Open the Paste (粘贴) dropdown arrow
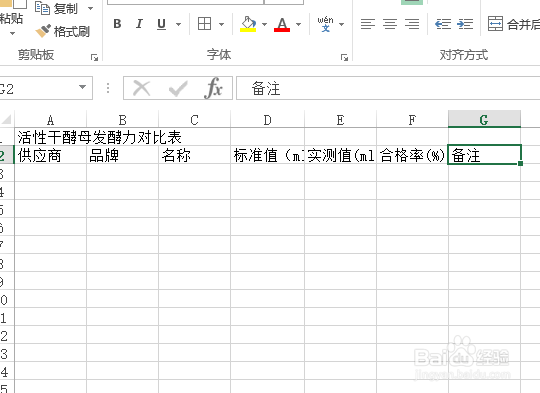This screenshot has width=540, height=393. 12,34
